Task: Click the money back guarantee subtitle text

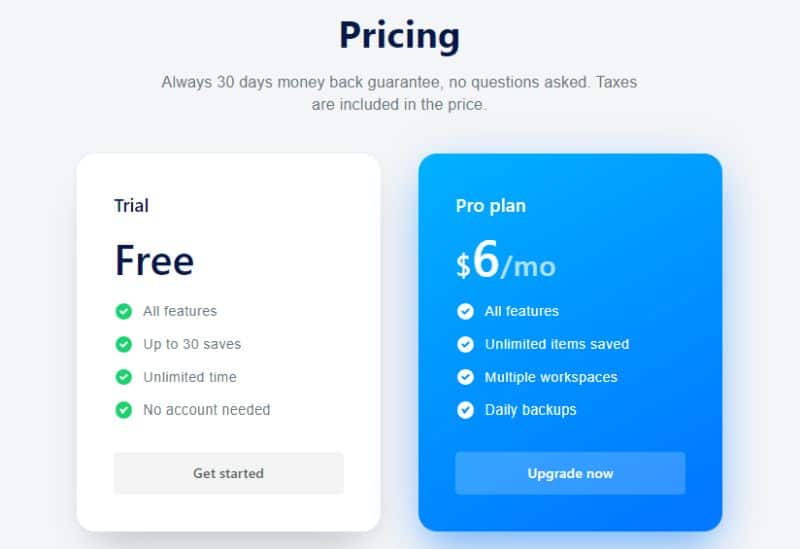Action: pyautogui.click(x=399, y=93)
